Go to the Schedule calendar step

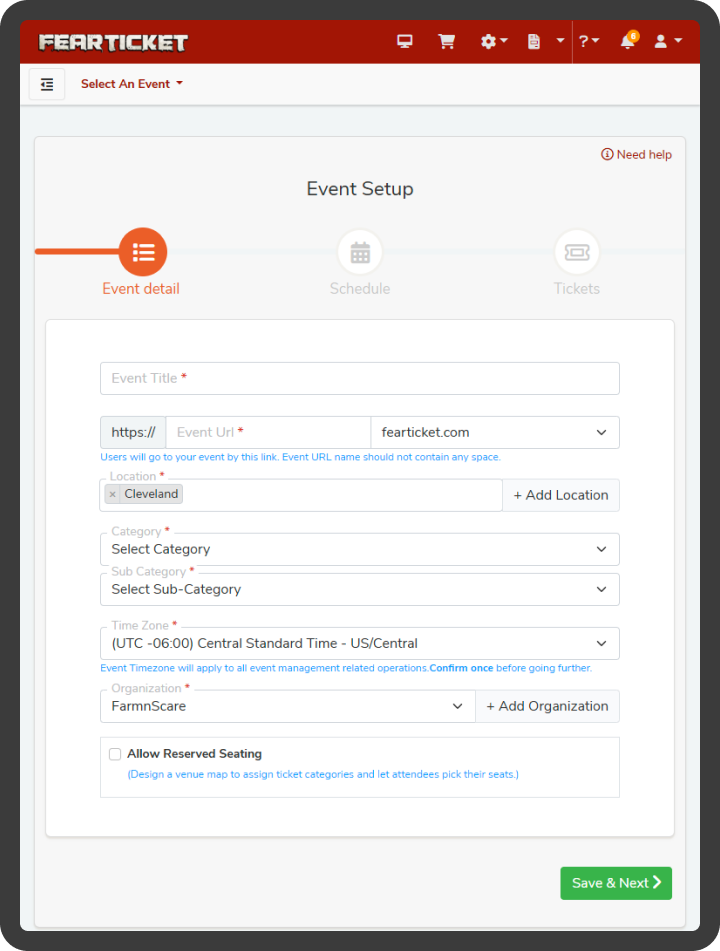pos(360,253)
